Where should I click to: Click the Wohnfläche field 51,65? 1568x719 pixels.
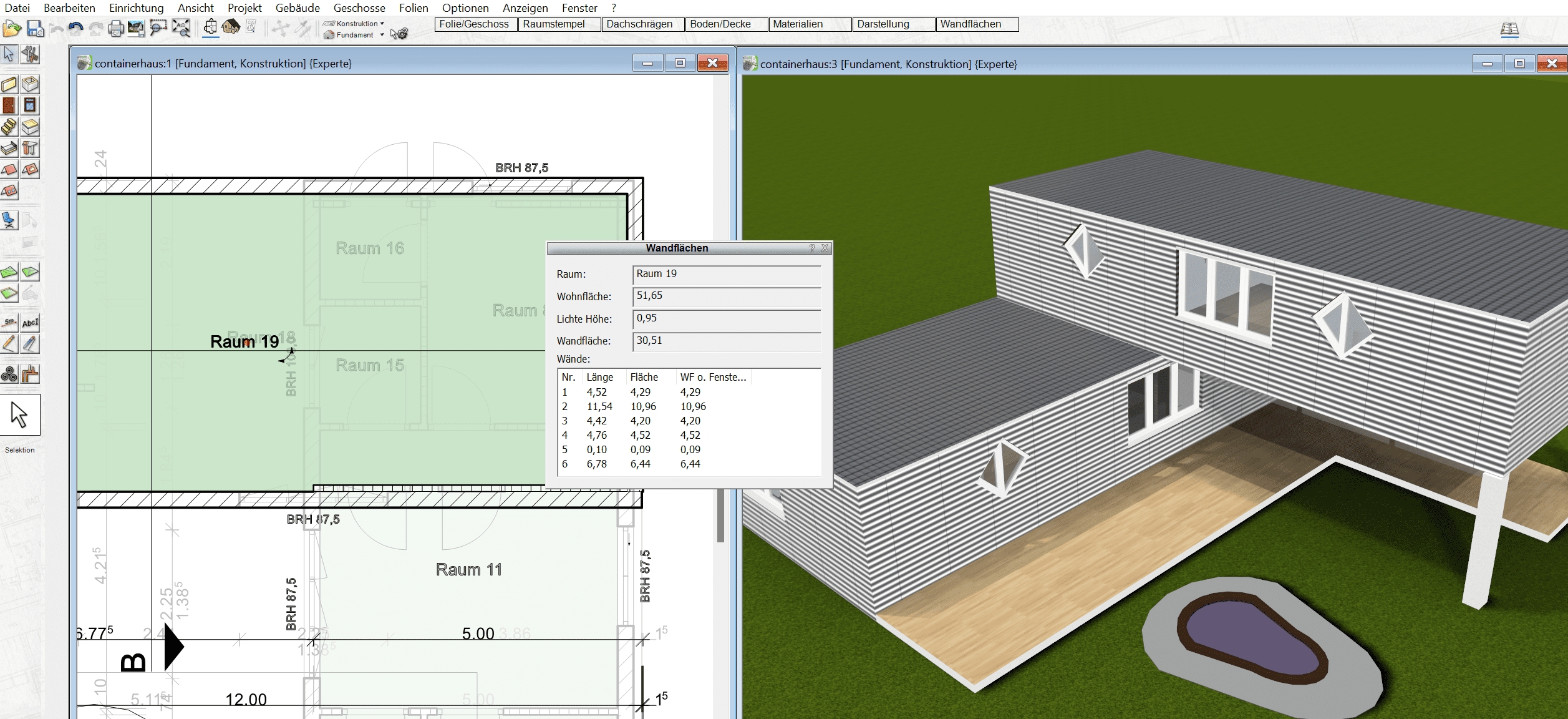pyautogui.click(x=727, y=297)
